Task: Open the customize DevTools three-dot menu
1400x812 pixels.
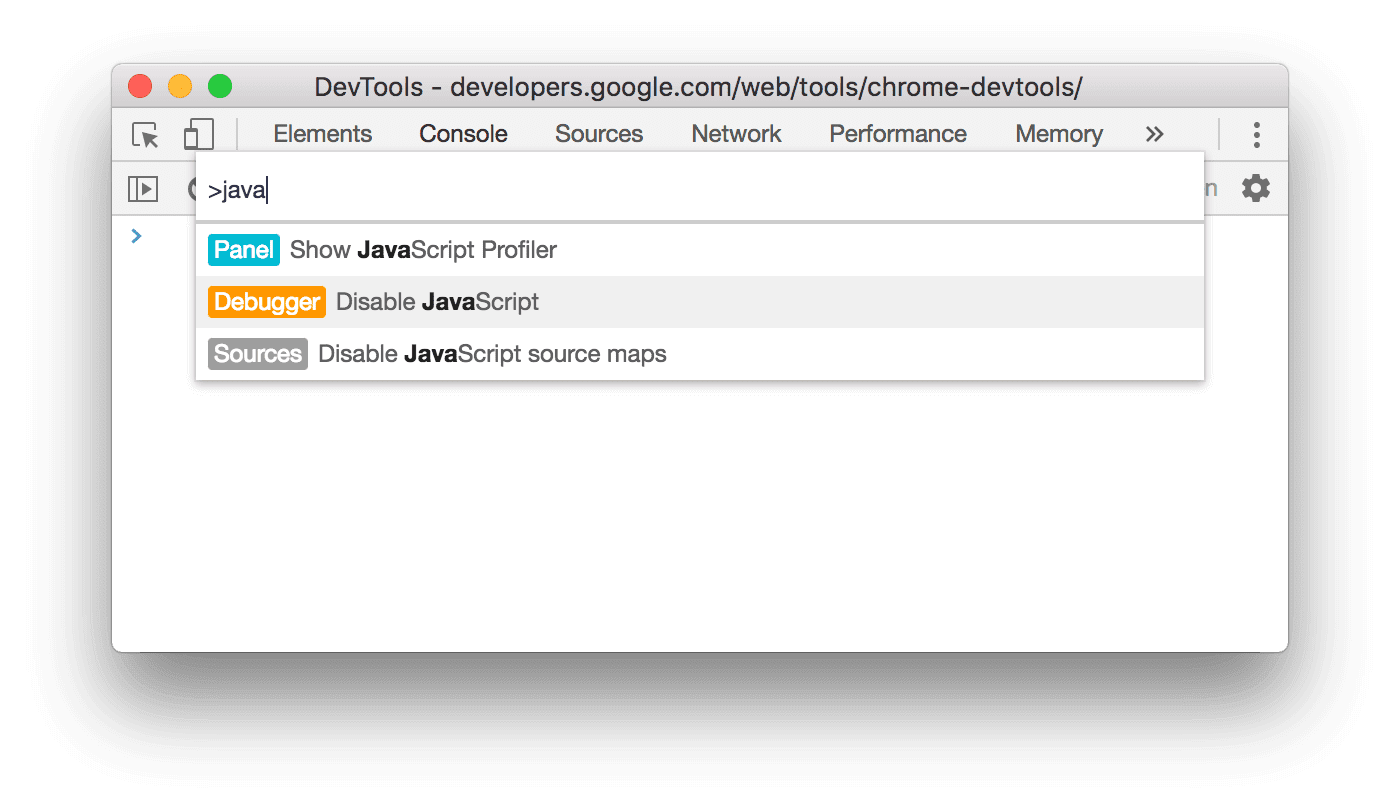Action: 1256,133
